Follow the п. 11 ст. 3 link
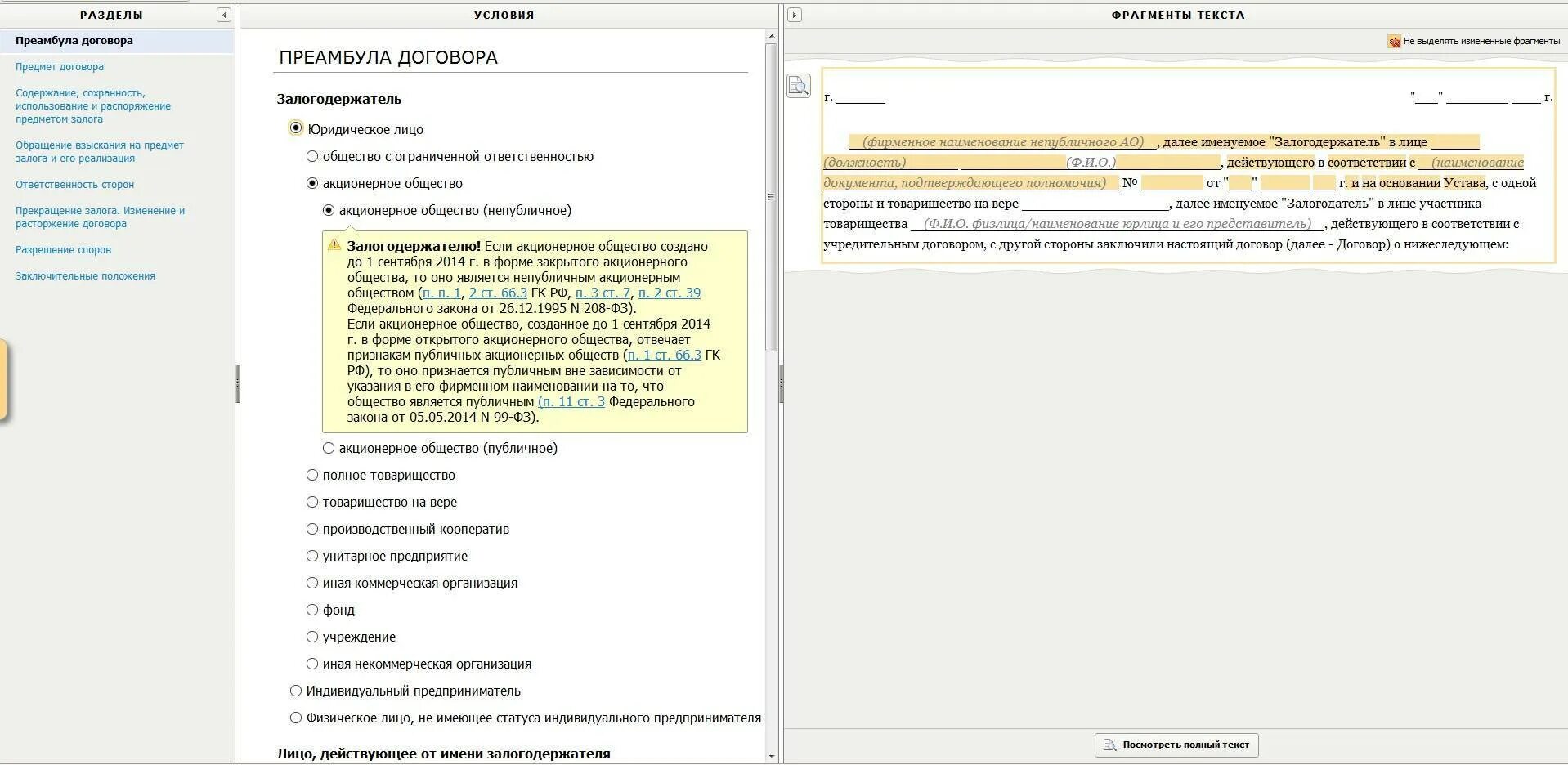Screen dimensions: 1568x765 click(x=572, y=401)
